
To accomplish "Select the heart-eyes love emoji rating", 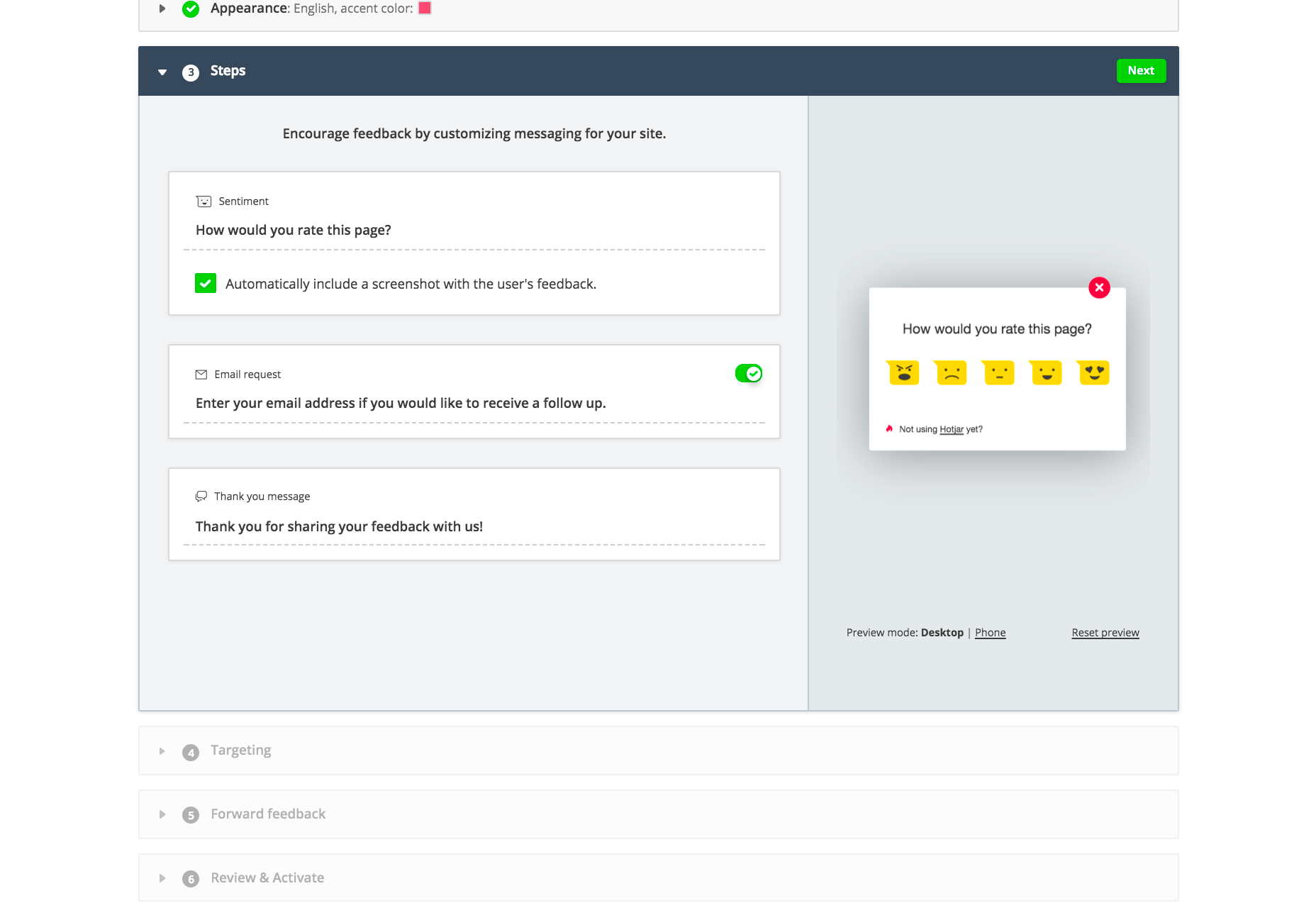I will 1093,372.
